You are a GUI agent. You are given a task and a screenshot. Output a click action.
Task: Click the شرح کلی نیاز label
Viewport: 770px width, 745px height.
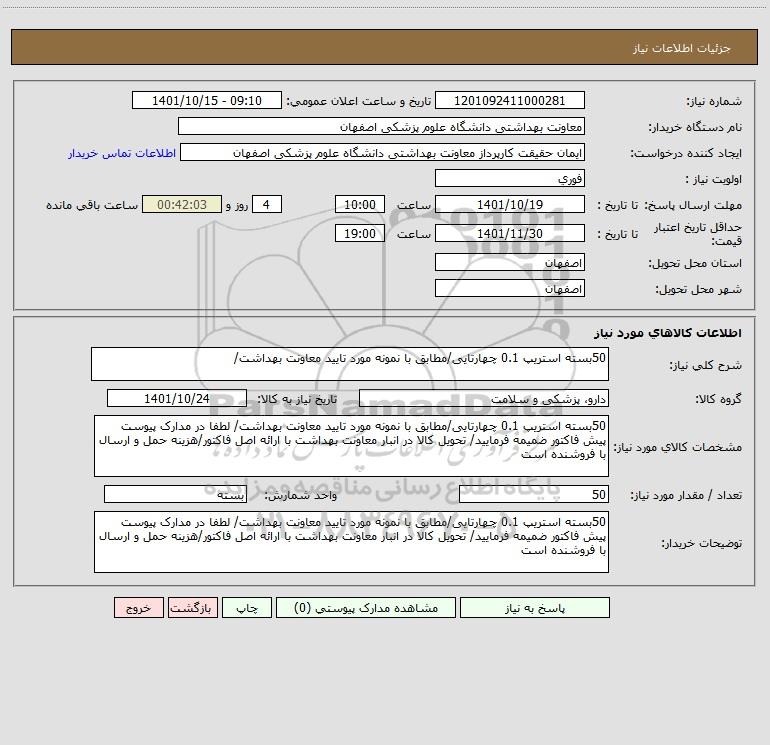(706, 365)
